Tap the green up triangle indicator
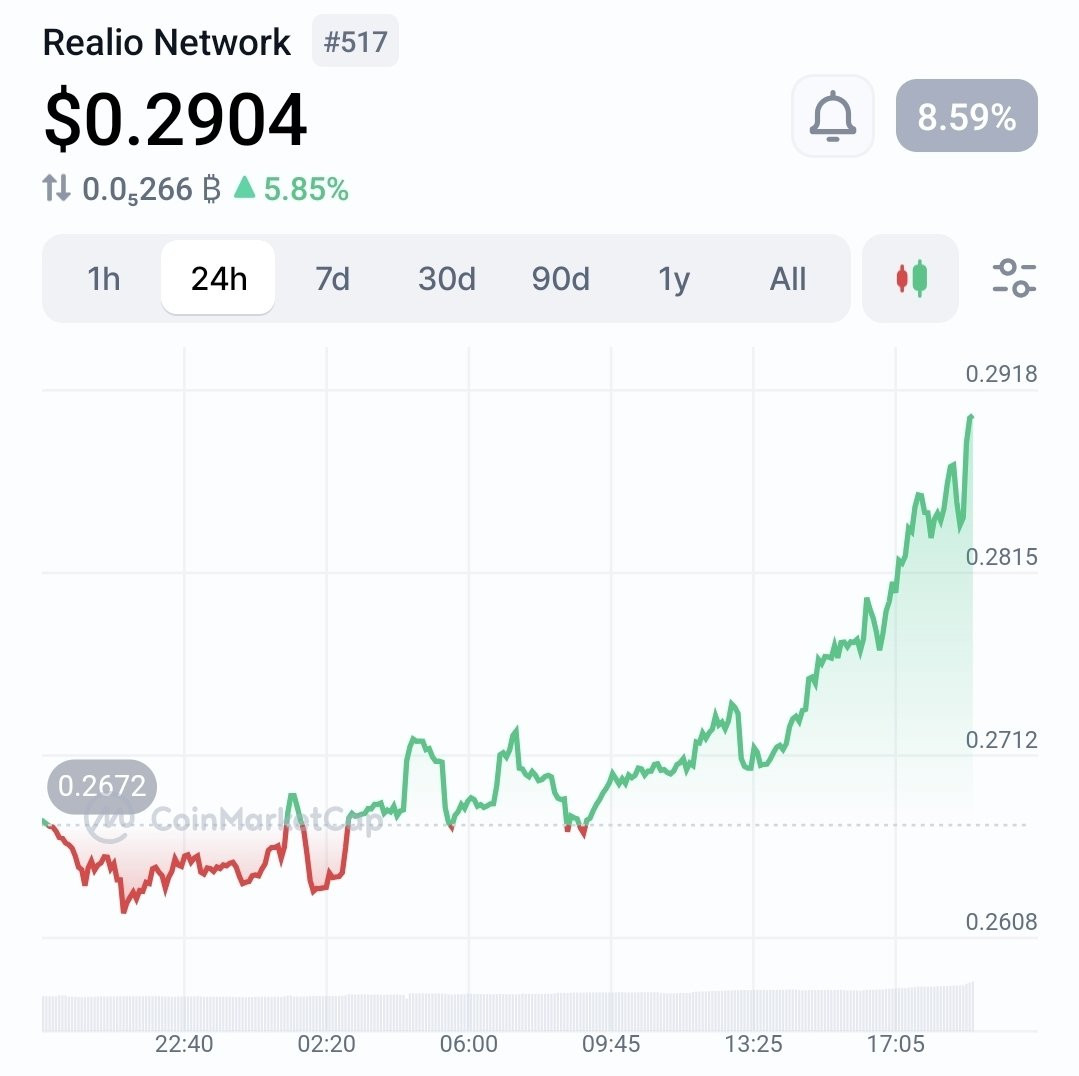Image resolution: width=1079 pixels, height=1076 pixels. (245, 187)
